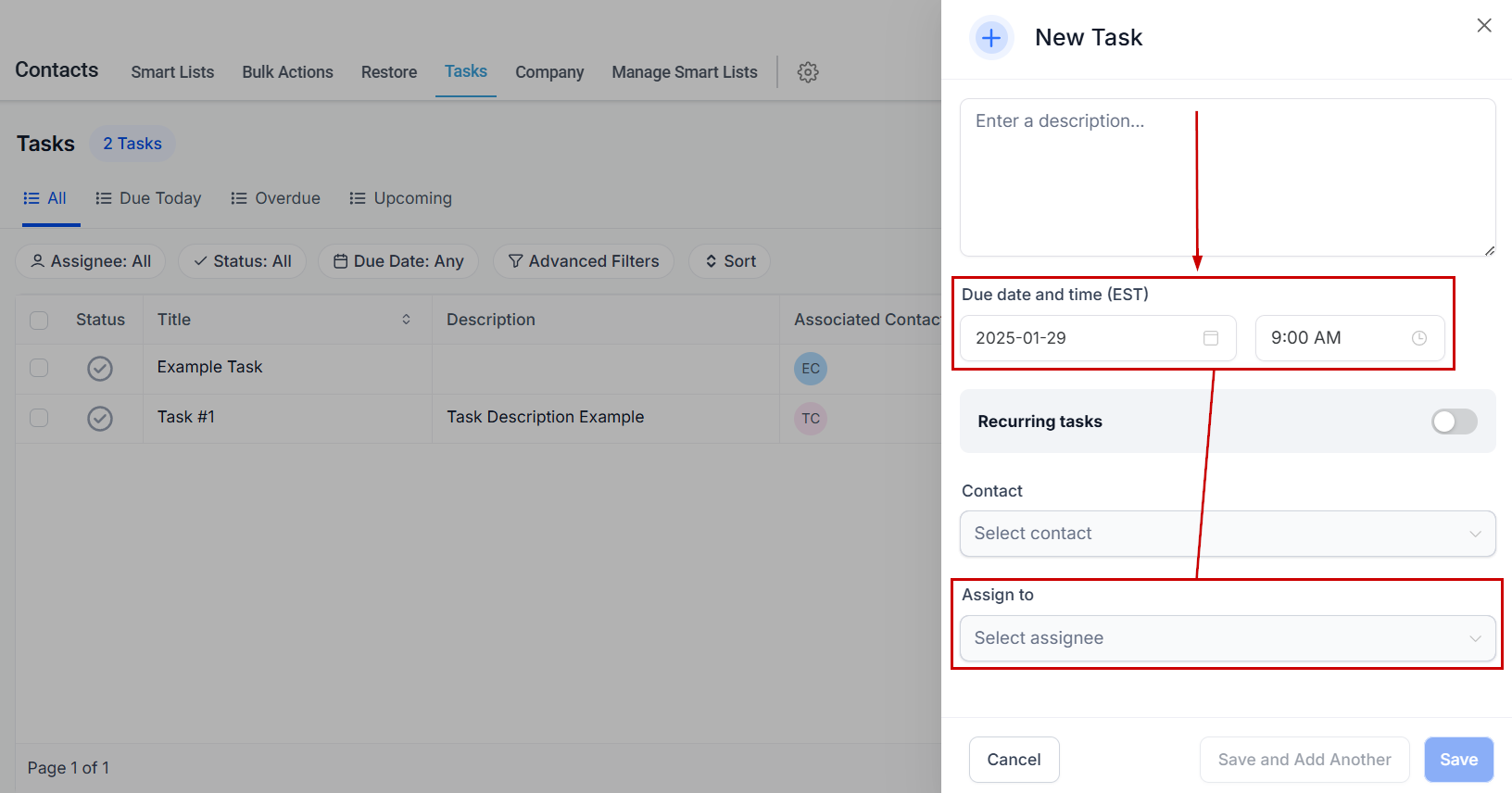Click the task description text area
Viewport: 1512px width, 793px height.
click(1228, 178)
